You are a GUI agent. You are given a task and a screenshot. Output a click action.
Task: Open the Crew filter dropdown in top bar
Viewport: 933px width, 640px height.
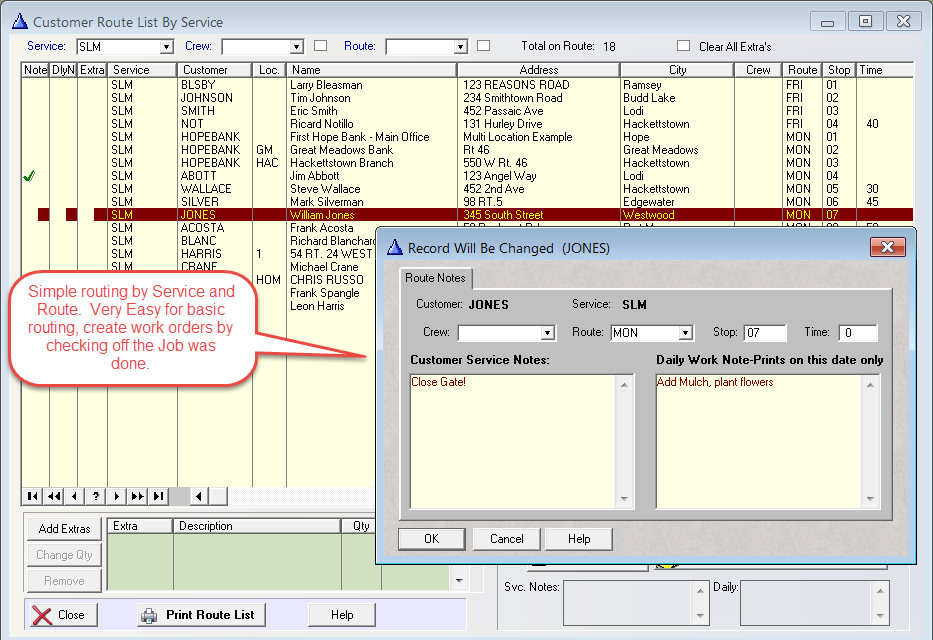(296, 46)
